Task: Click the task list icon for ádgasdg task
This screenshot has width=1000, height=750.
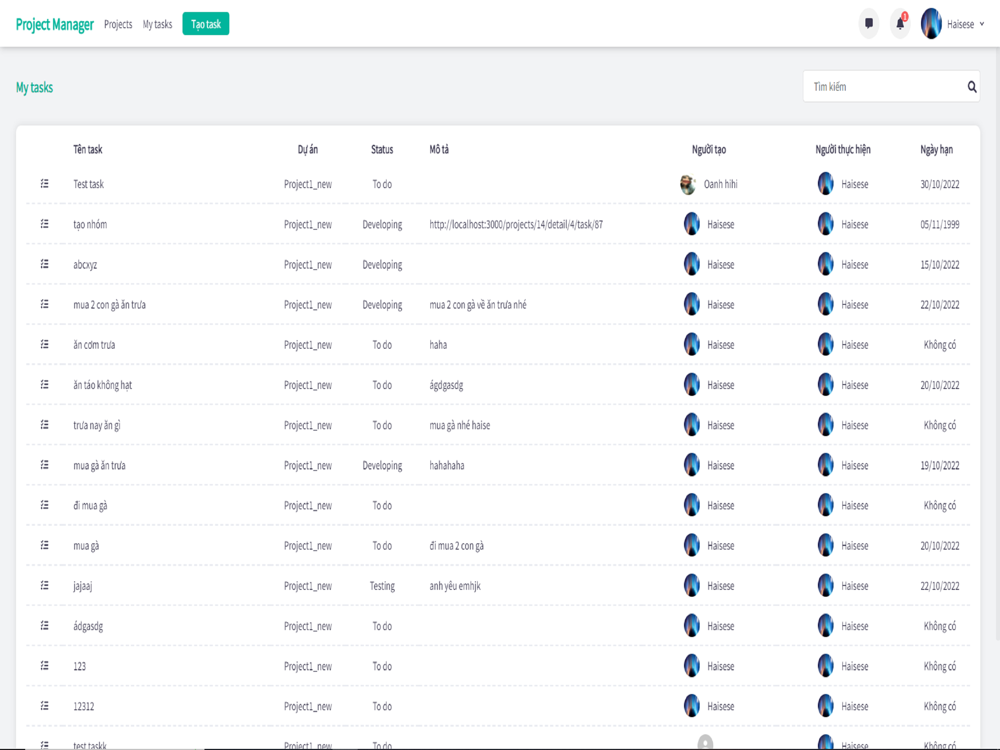Action: click(x=45, y=626)
